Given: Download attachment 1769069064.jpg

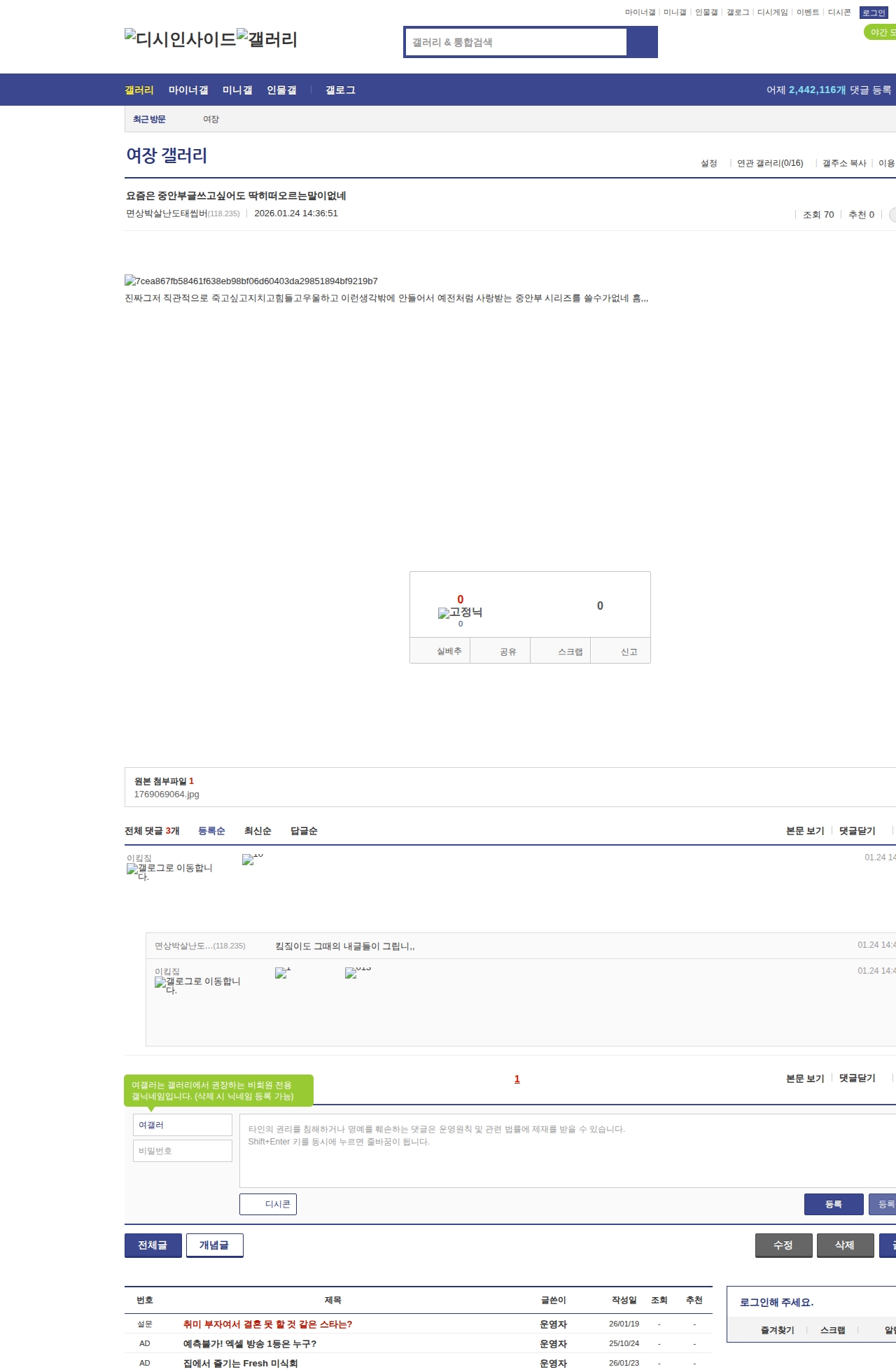Looking at the screenshot, I should tap(167, 794).
